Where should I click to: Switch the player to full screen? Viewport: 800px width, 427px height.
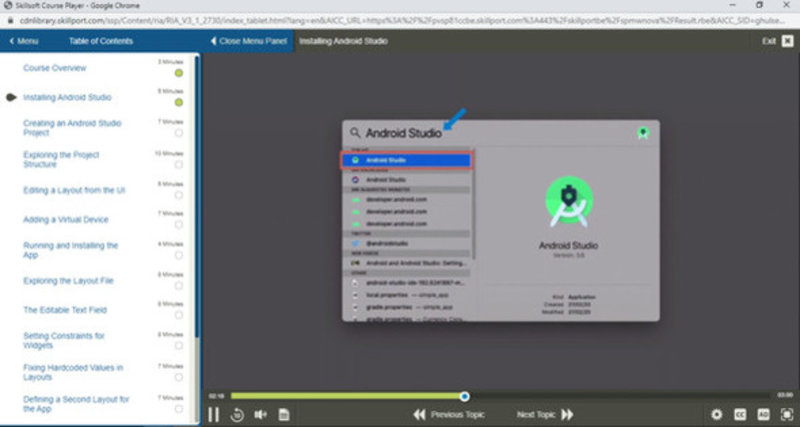(787, 414)
